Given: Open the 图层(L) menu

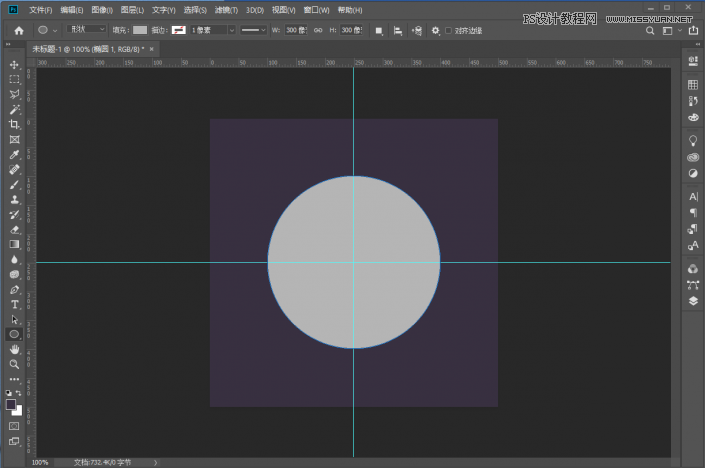Looking at the screenshot, I should coord(132,9).
